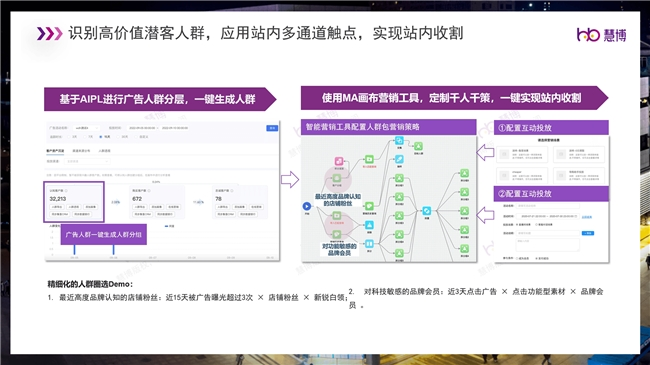Click the ②配置互动投放 header

[551, 194]
